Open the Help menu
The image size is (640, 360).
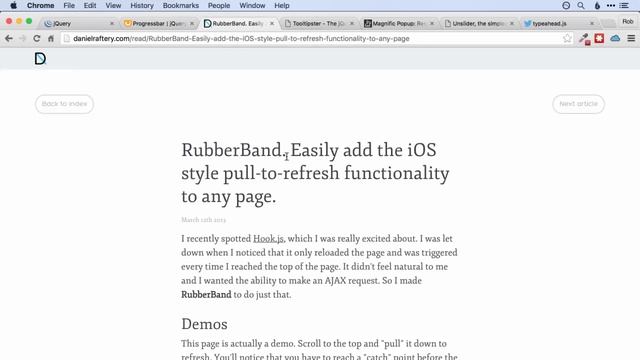click(x=282, y=5)
